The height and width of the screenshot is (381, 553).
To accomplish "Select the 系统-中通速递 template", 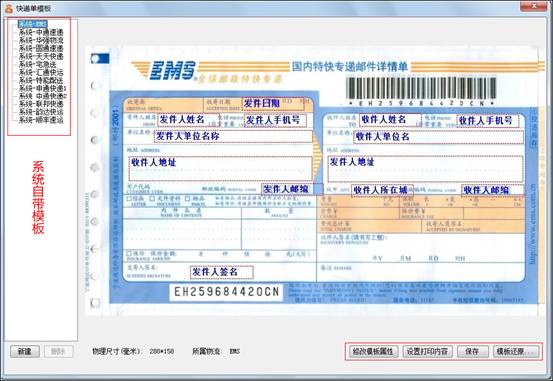I will [x=41, y=32].
